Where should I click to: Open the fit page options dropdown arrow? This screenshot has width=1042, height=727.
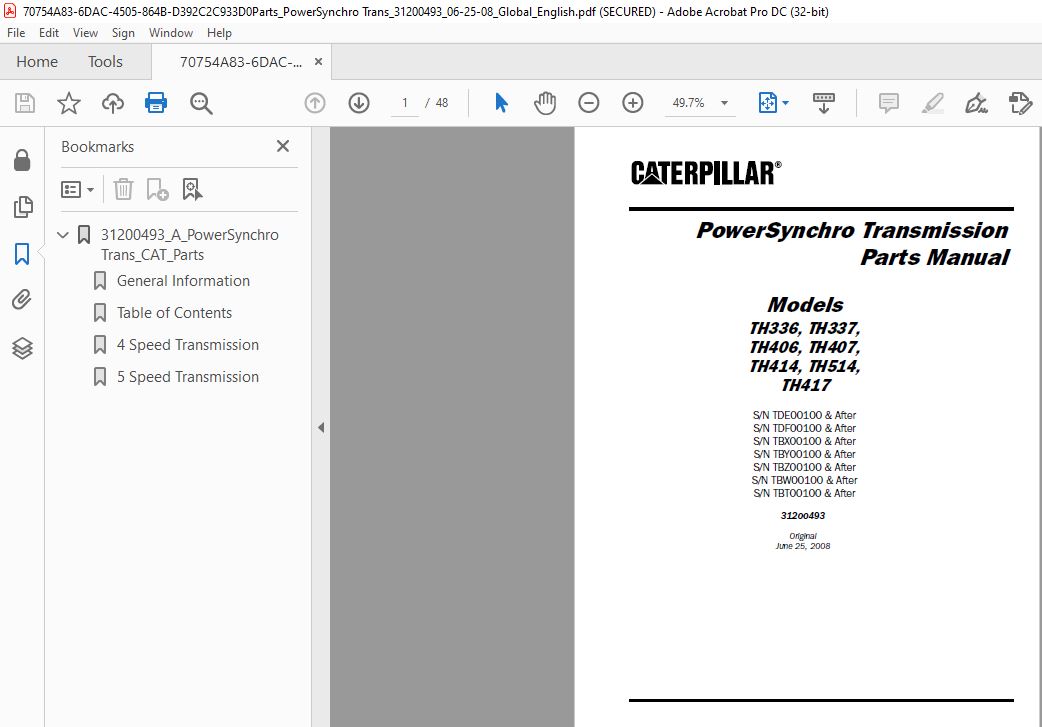[x=785, y=103]
